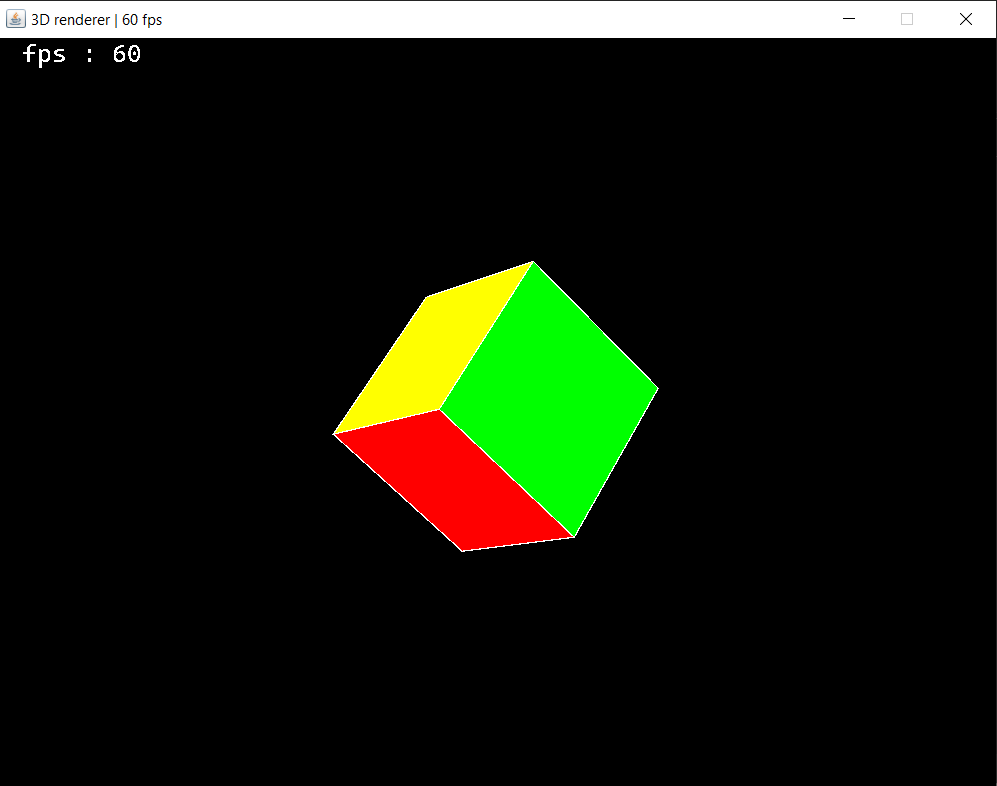The image size is (997, 786).
Task: Click the disabled maximize button
Action: (907, 19)
